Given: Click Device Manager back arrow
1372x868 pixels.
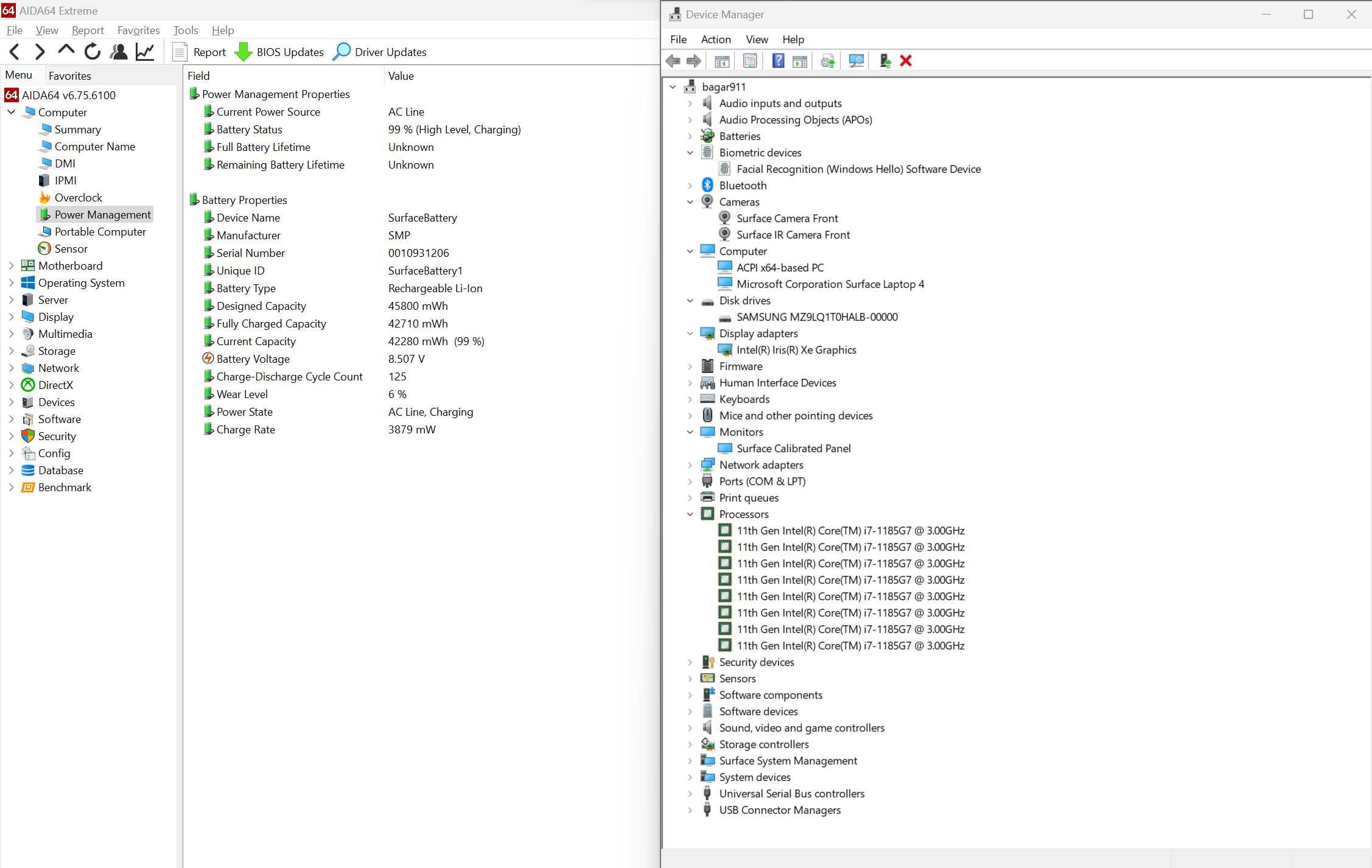Looking at the screenshot, I should click(x=673, y=61).
